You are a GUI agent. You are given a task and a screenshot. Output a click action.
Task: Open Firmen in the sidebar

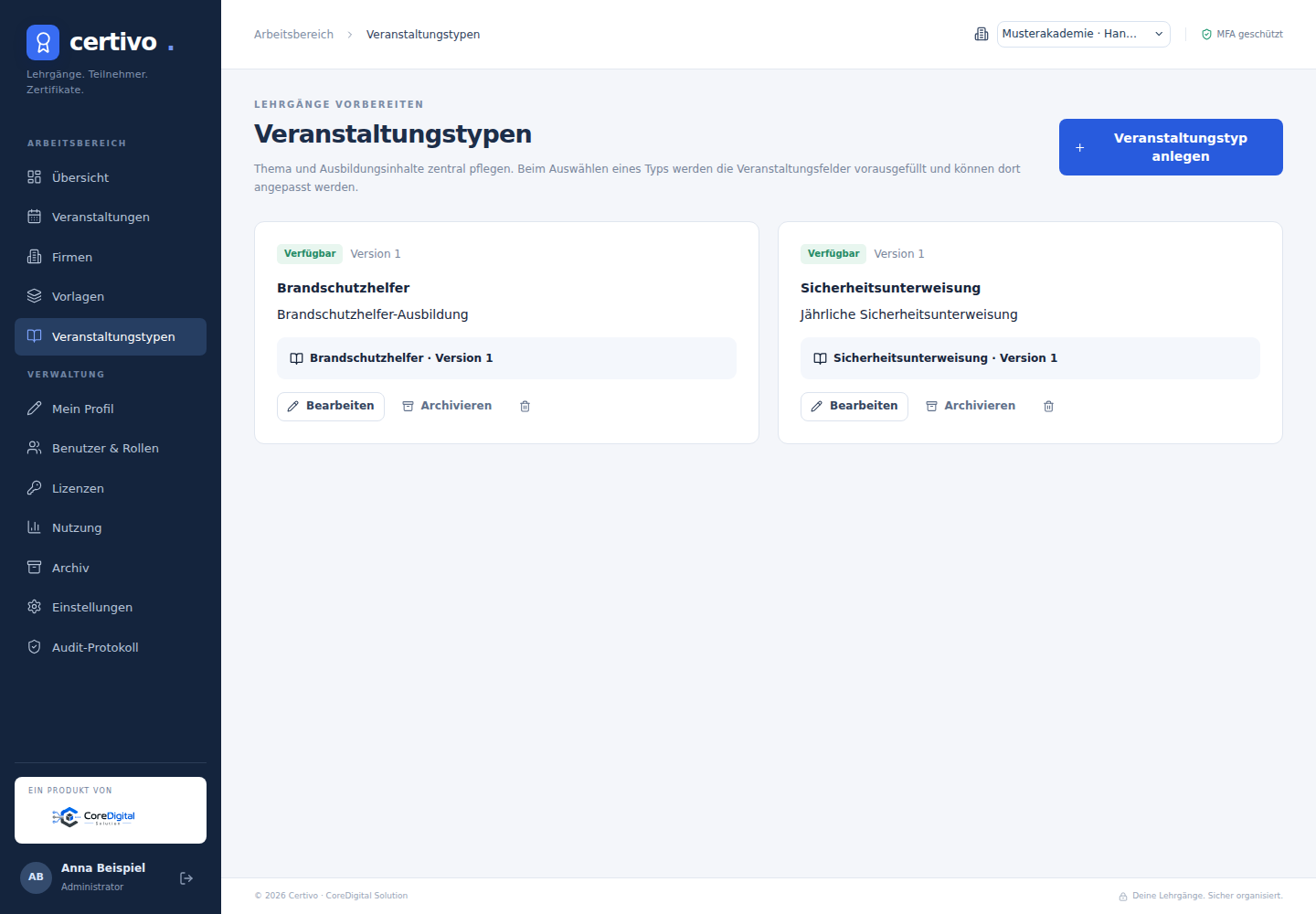click(x=111, y=257)
